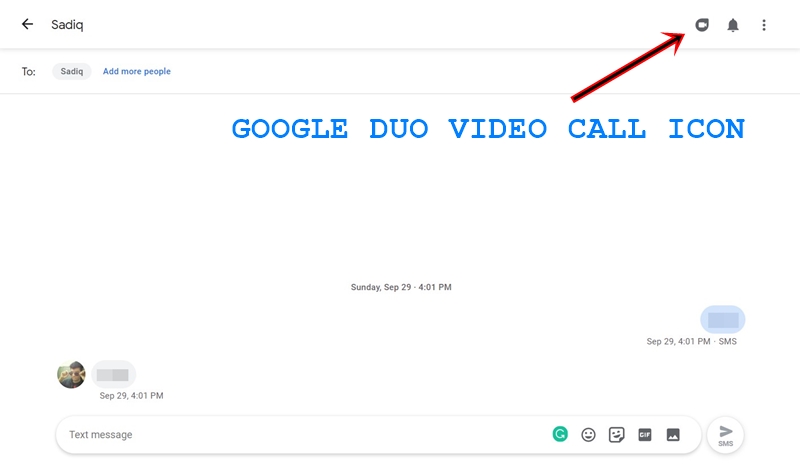Open the three-dot more options menu

click(x=764, y=25)
